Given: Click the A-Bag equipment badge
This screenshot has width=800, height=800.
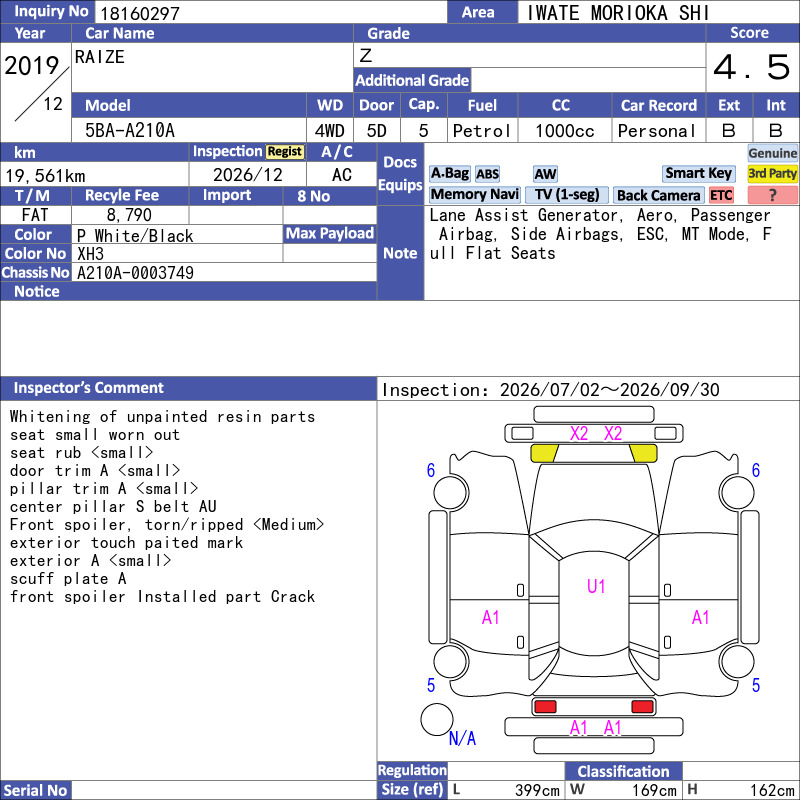Looking at the screenshot, I should [449, 174].
